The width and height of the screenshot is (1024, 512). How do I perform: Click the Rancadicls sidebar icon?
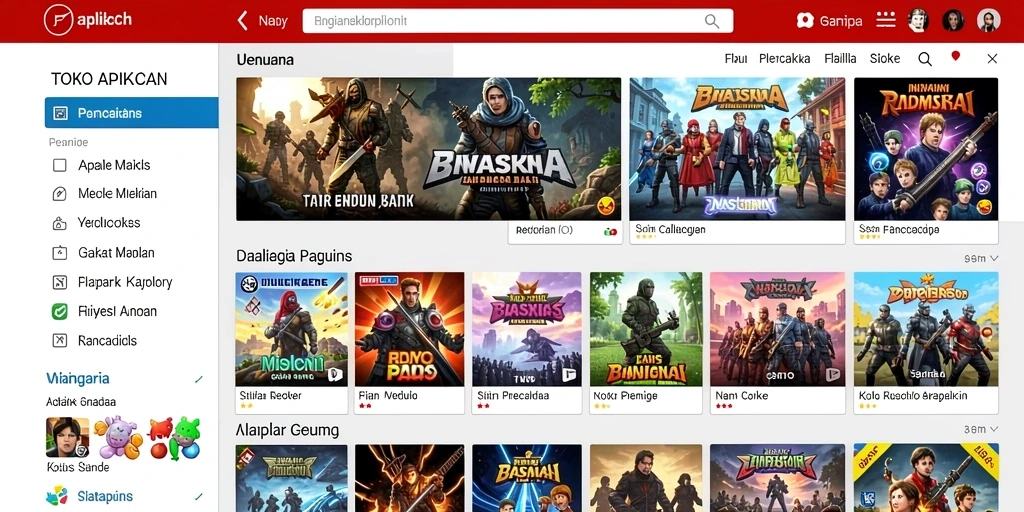tap(59, 341)
